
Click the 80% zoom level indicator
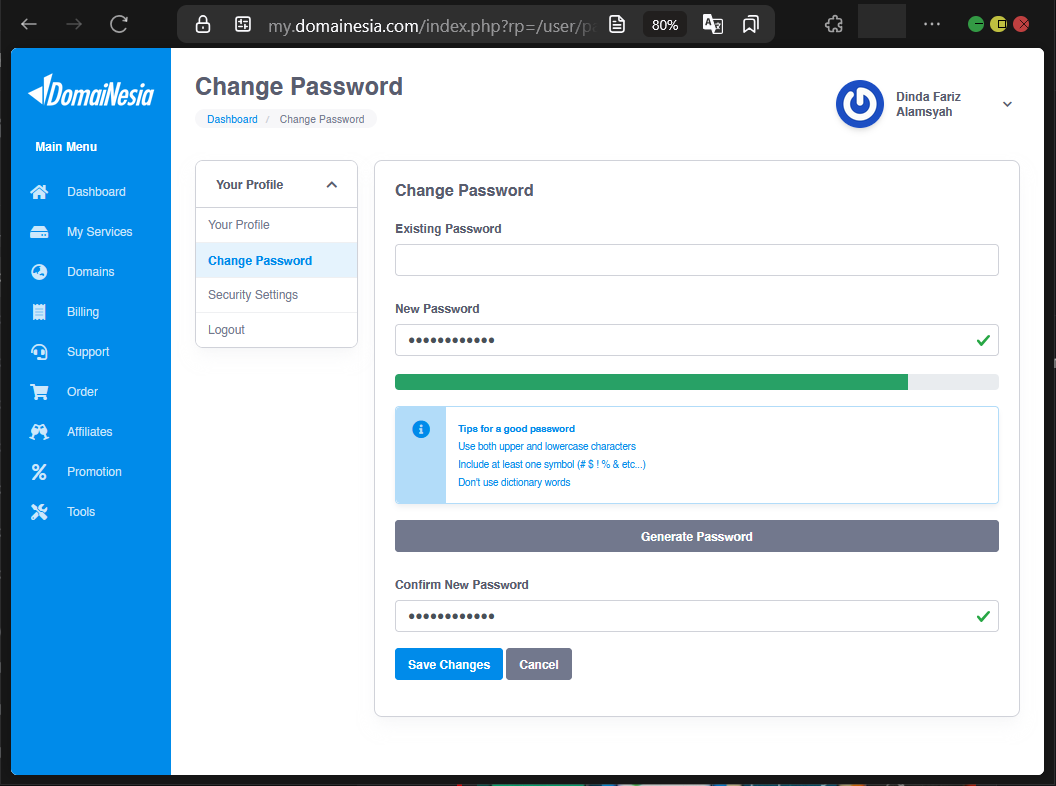(665, 25)
